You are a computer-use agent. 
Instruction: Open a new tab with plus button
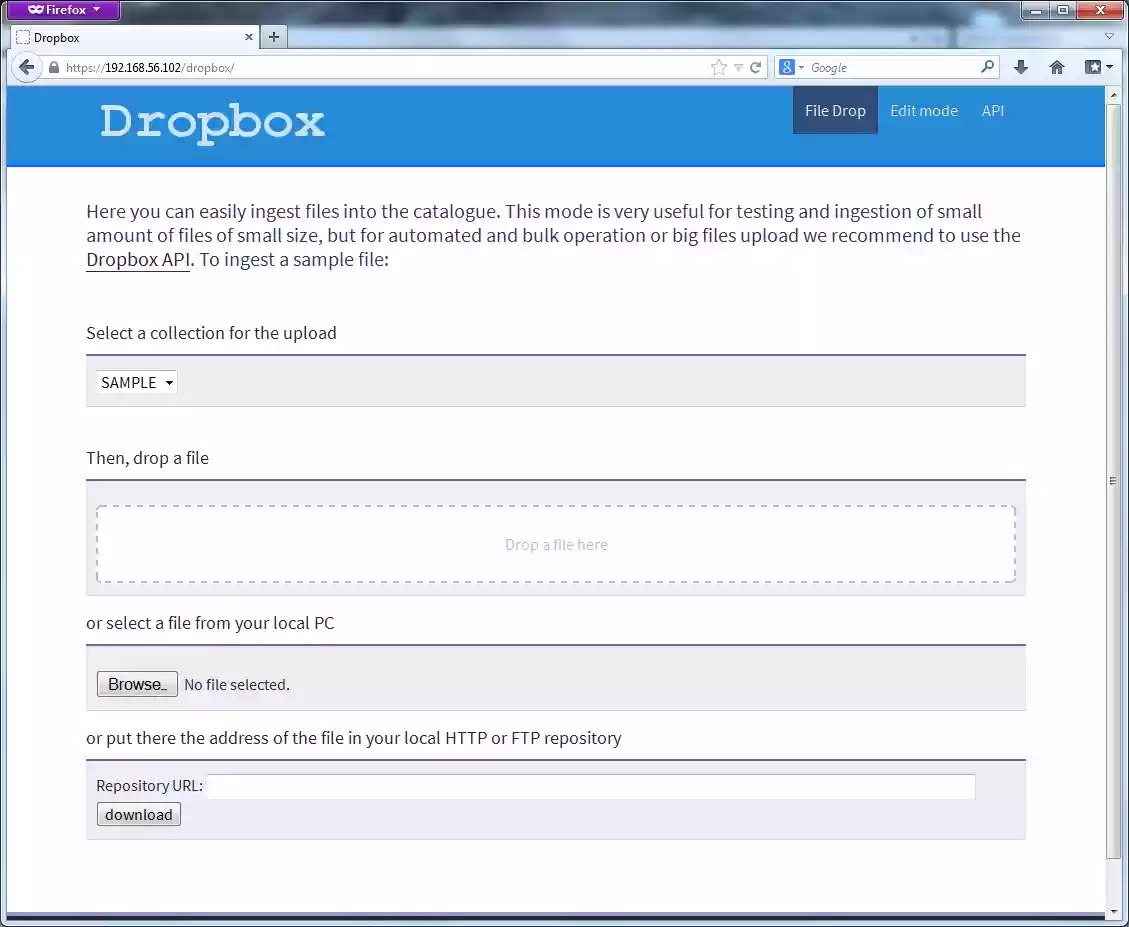click(x=273, y=37)
